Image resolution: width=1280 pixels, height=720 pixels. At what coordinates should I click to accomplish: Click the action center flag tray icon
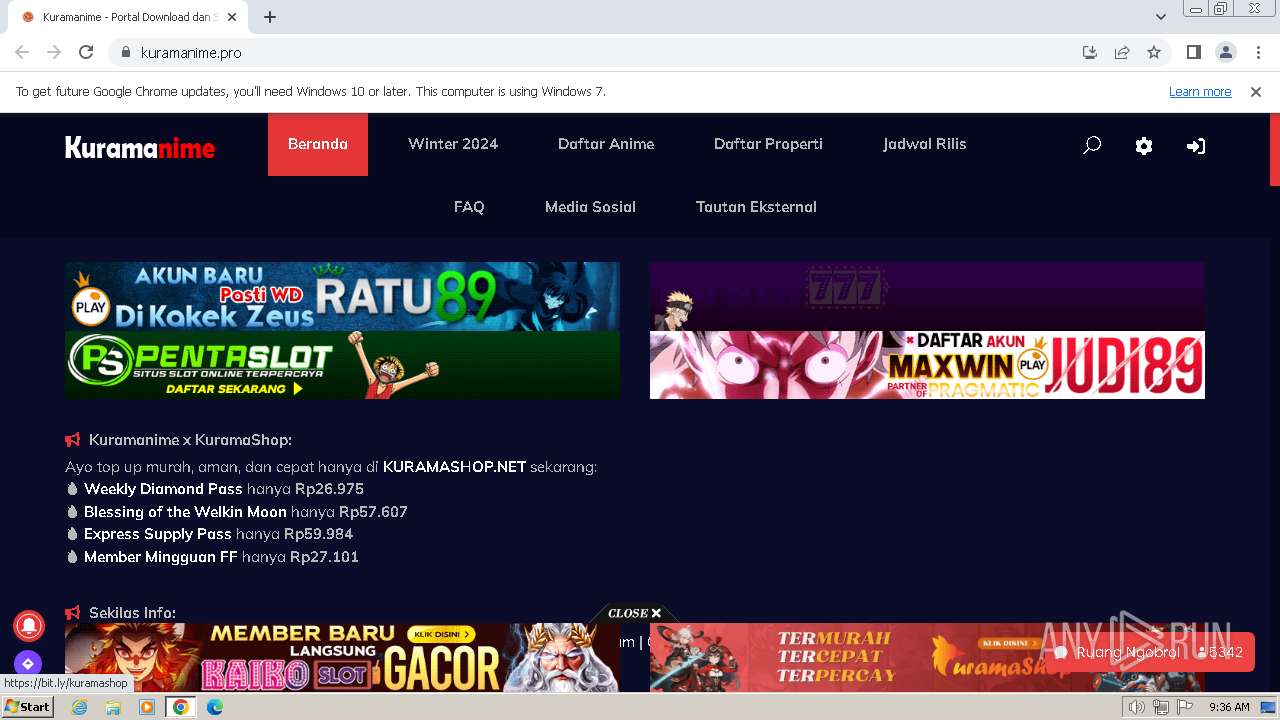tap(1185, 707)
